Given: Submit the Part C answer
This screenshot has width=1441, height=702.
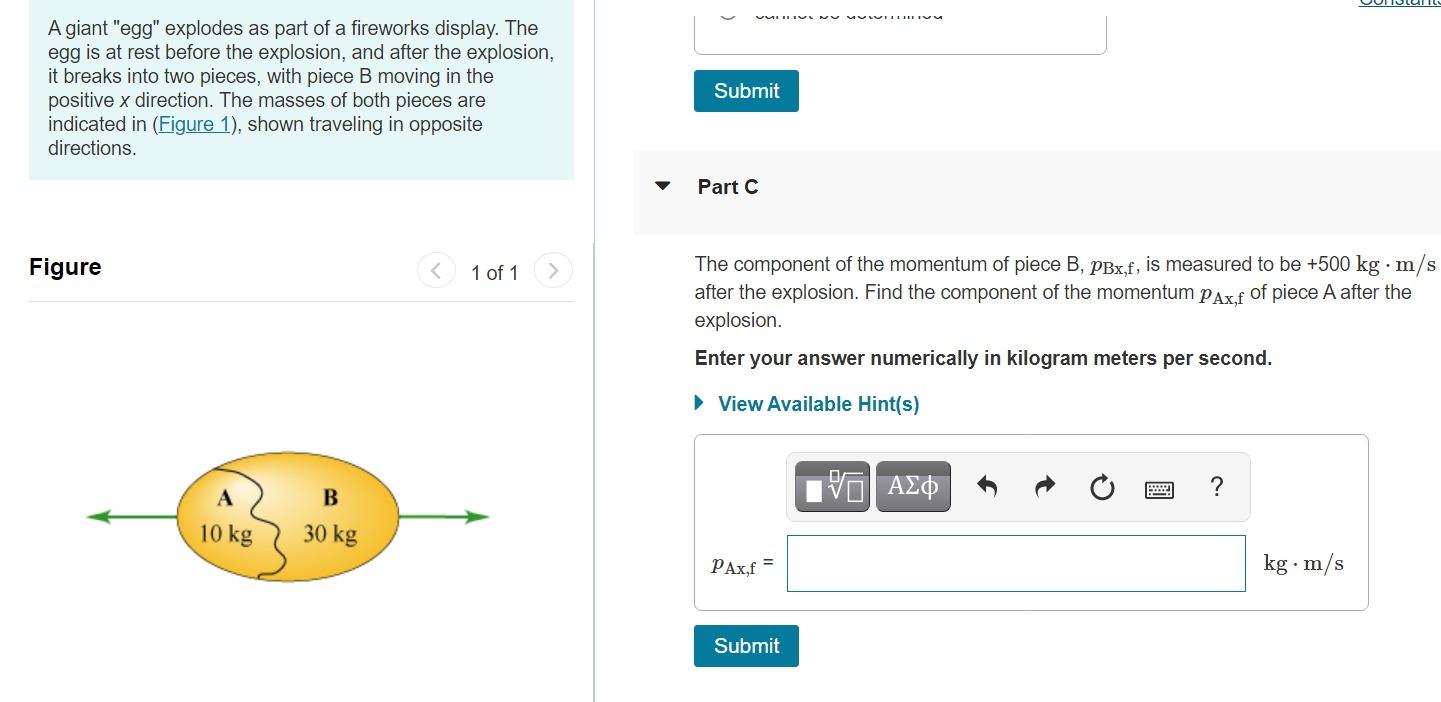Looking at the screenshot, I should click(745, 645).
